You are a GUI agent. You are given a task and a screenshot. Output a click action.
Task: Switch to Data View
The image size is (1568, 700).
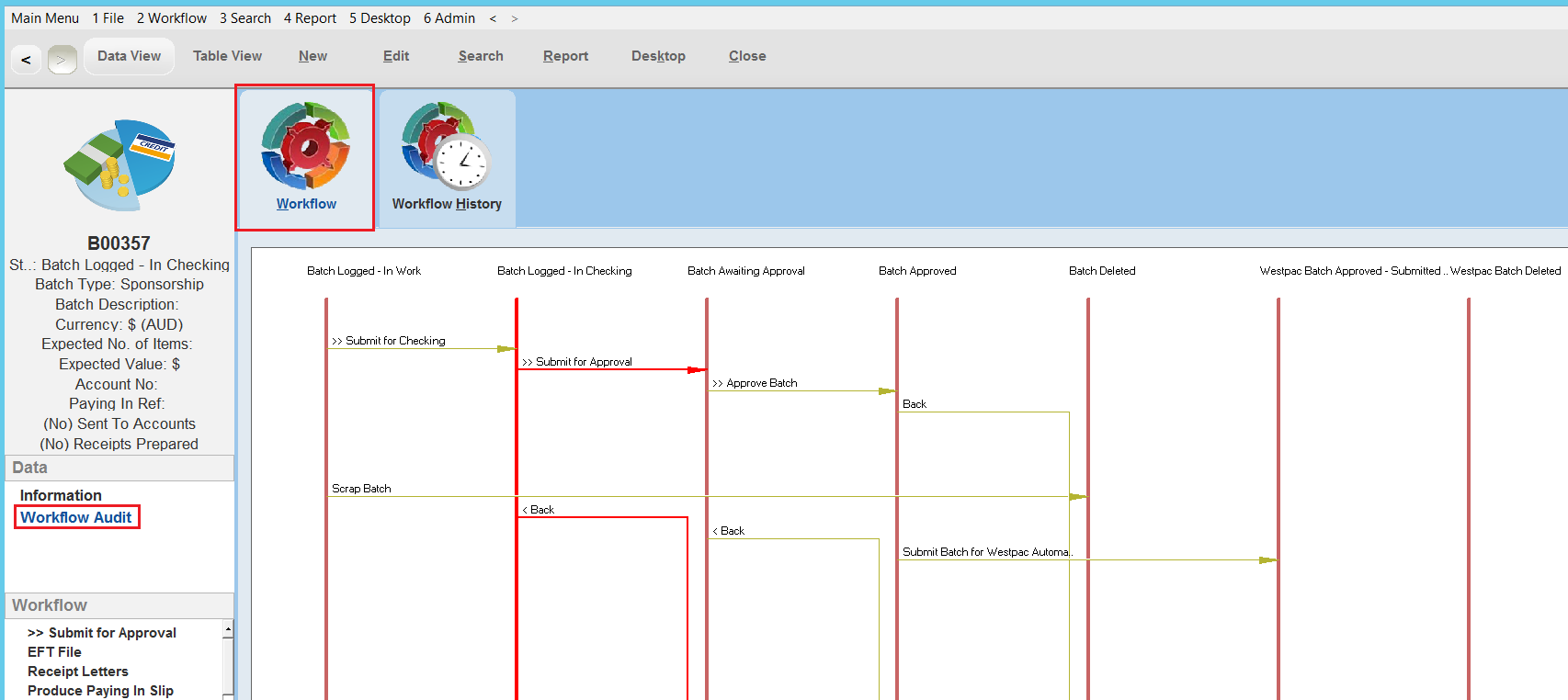(129, 56)
